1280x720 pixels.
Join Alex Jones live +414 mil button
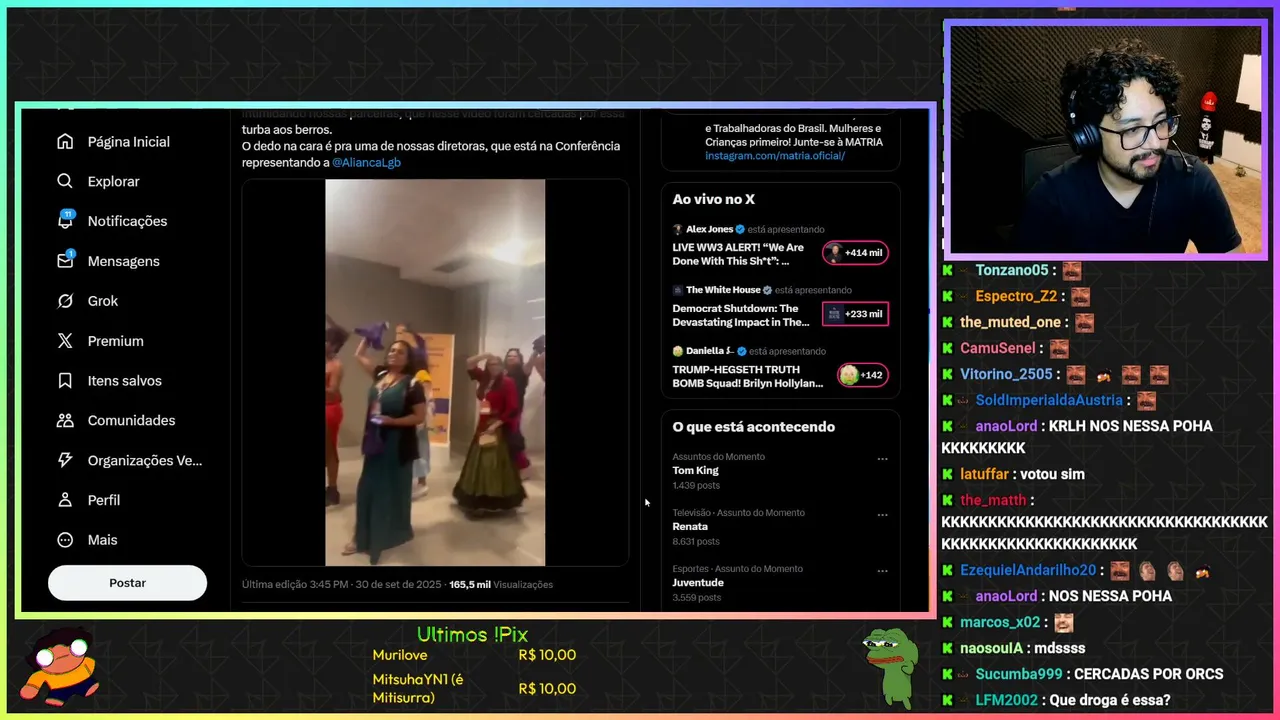855,253
